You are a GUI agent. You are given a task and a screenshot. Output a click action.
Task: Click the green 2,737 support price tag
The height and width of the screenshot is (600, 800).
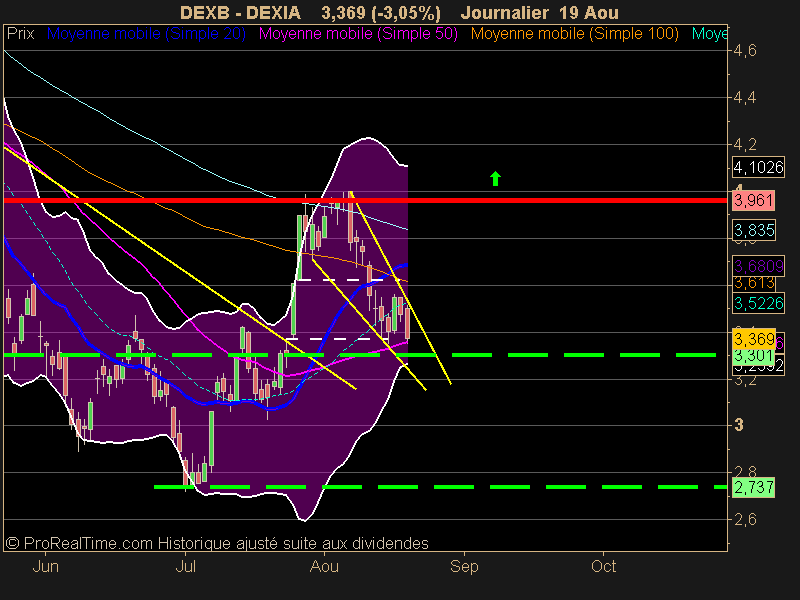click(x=754, y=487)
